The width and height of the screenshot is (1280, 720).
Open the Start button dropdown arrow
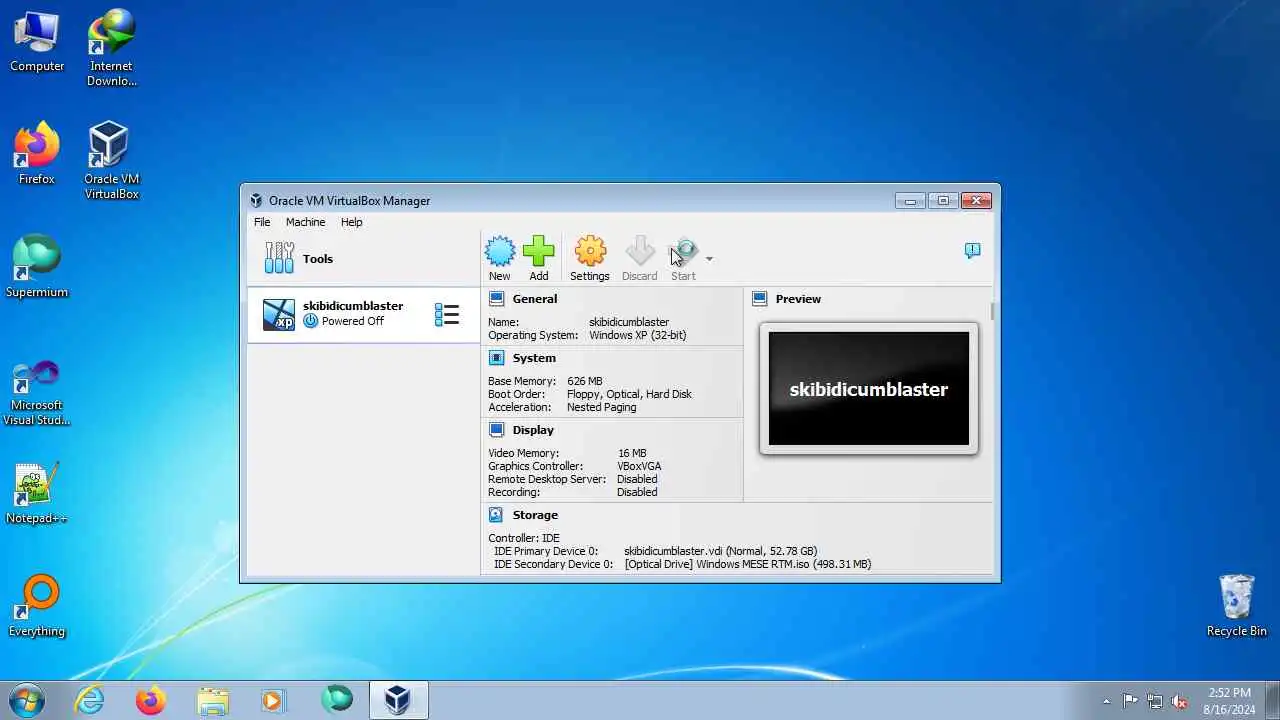coord(709,259)
